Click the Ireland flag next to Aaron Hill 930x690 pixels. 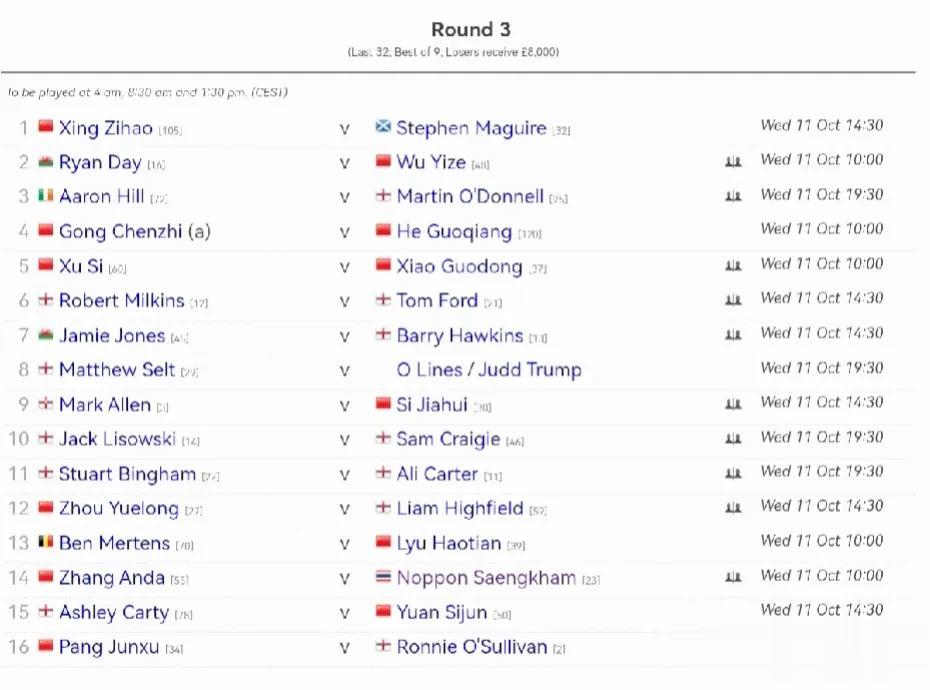coord(46,195)
